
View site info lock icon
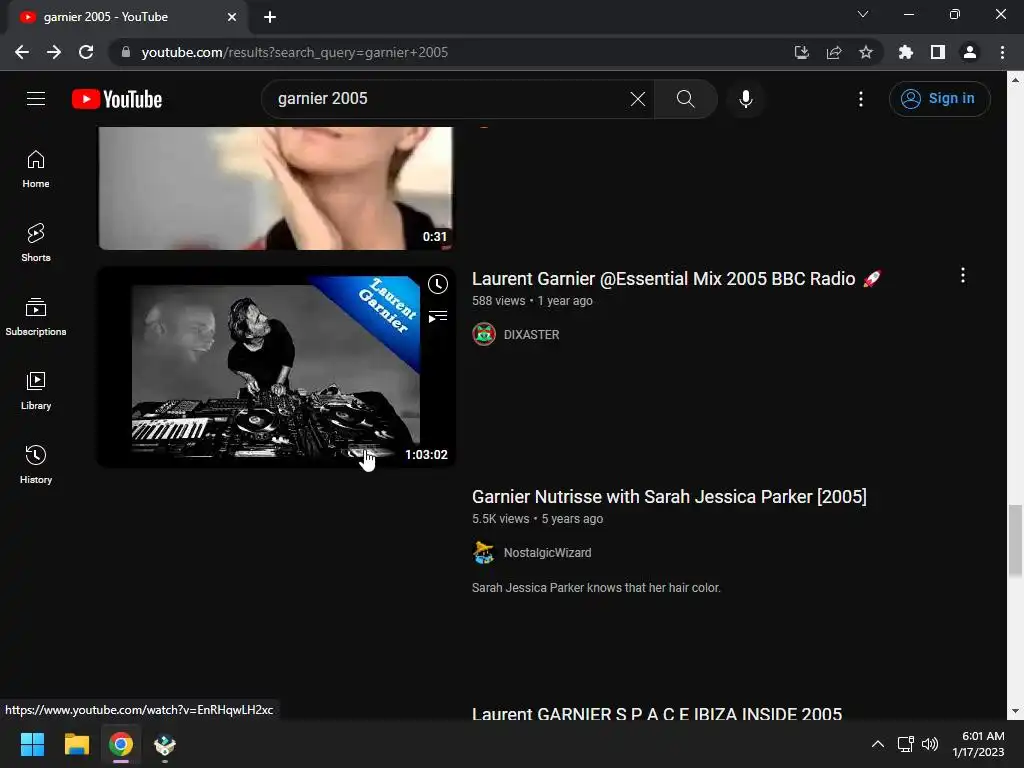(126, 52)
